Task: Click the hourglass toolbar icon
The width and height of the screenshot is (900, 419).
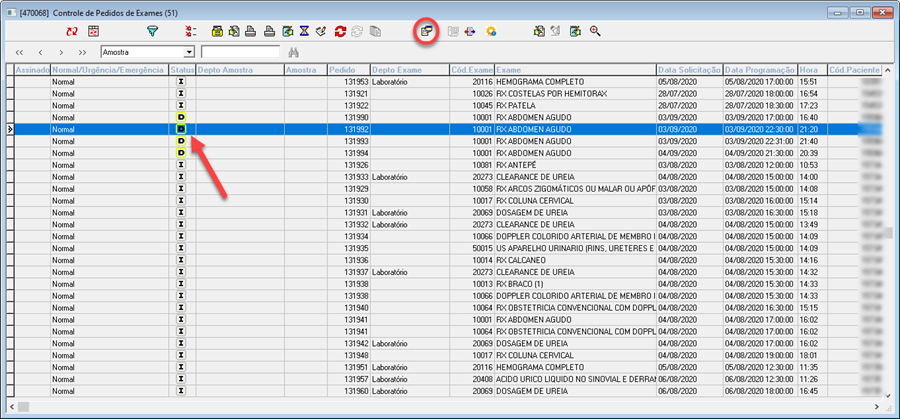Action: 305,32
